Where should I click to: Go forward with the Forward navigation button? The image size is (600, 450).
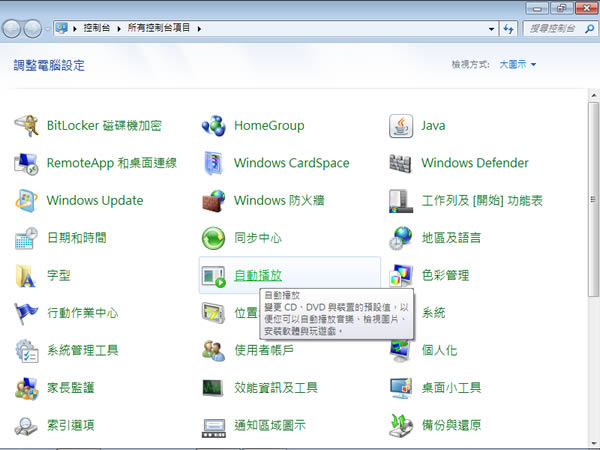[33, 29]
